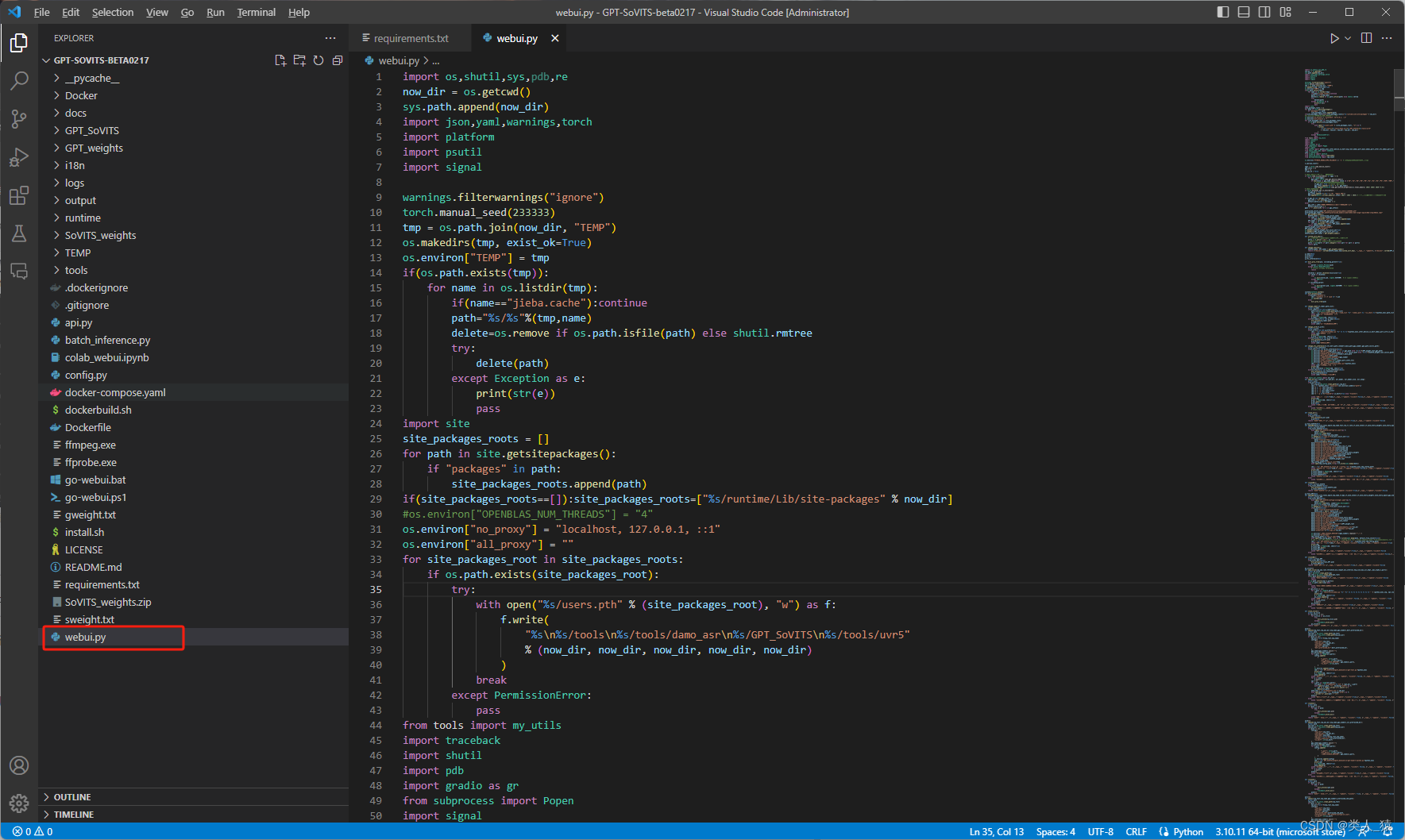
Task: Open the Edit menu
Action: click(71, 12)
